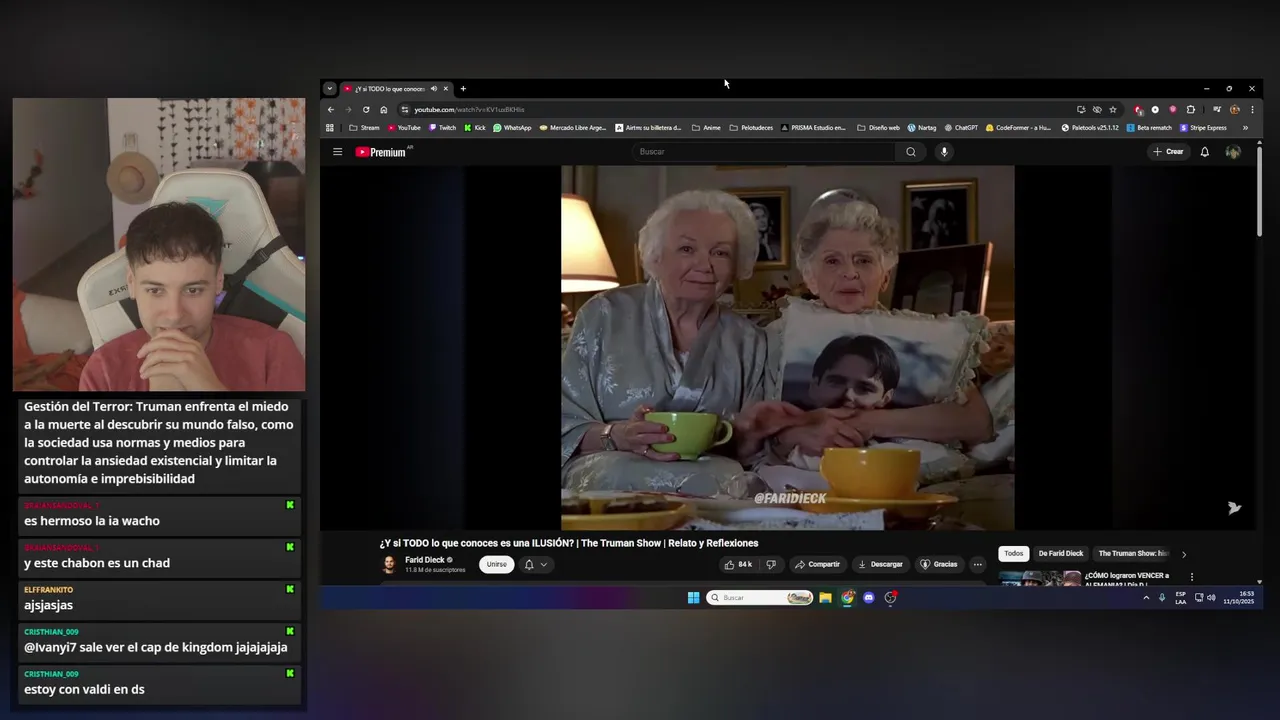Open the Diseño web bookmarks folder

[x=878, y=128]
